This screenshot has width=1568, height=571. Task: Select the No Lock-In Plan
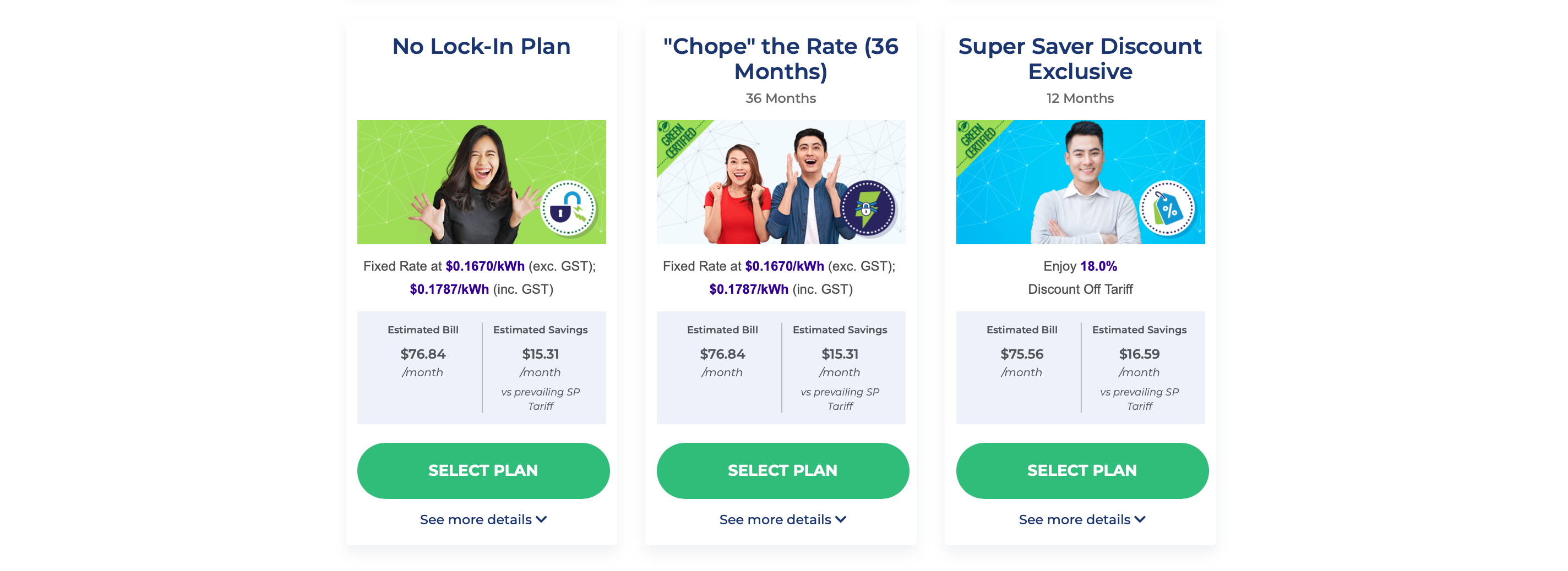[483, 470]
